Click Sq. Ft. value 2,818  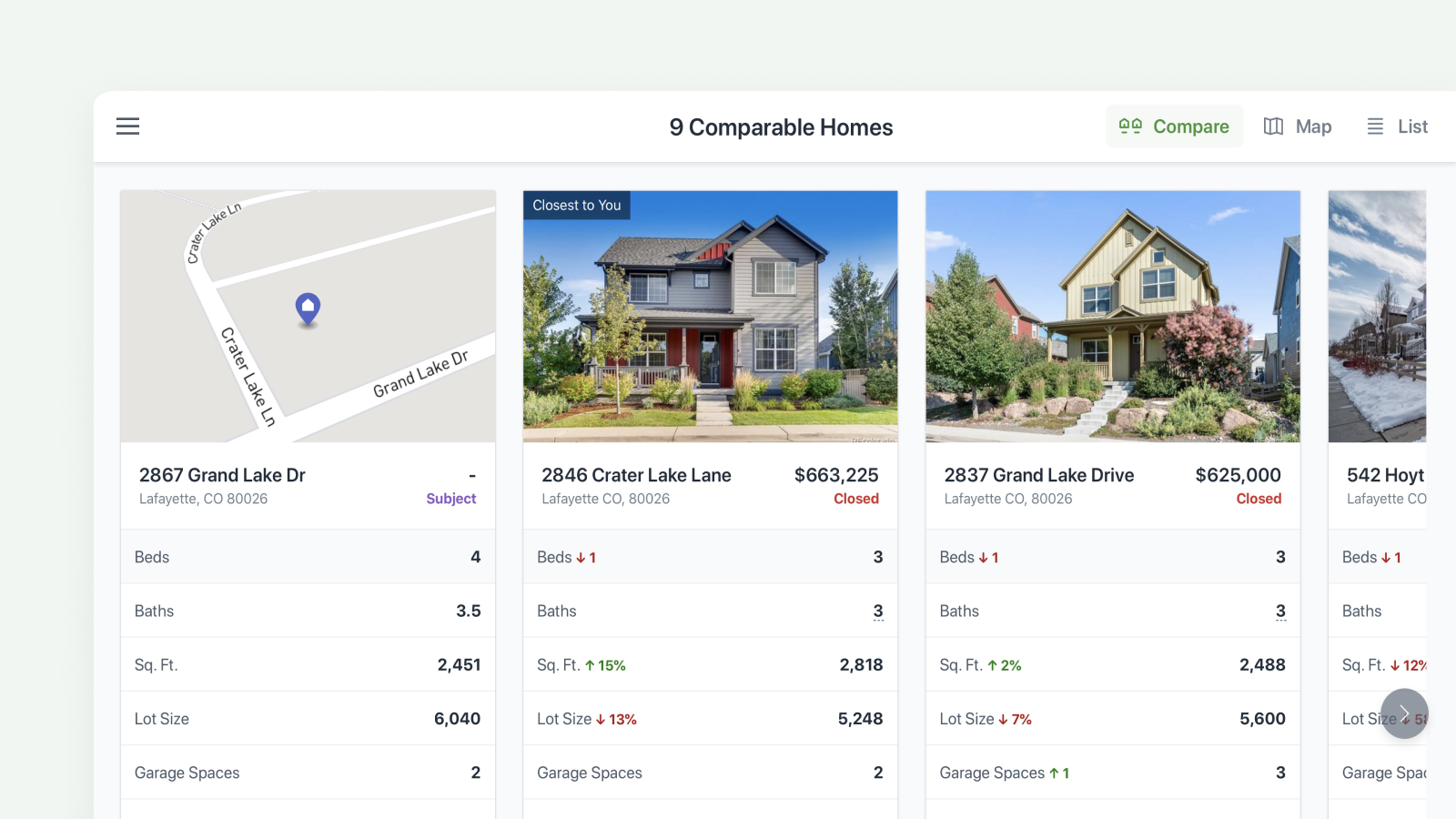tap(861, 664)
